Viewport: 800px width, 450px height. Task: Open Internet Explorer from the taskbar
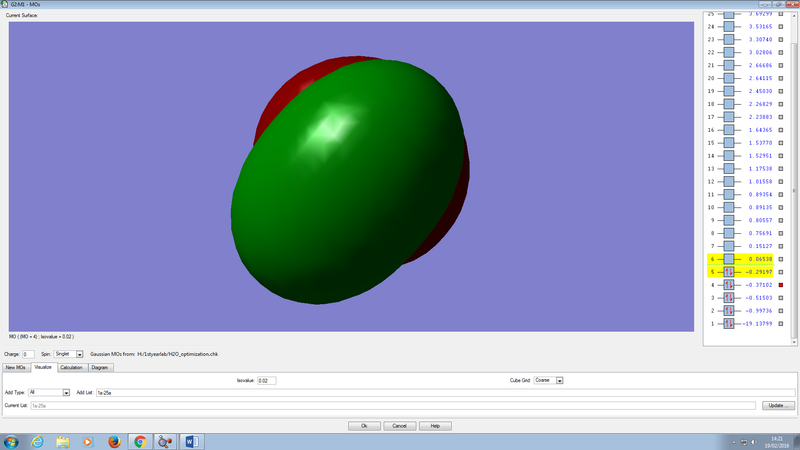click(37, 441)
